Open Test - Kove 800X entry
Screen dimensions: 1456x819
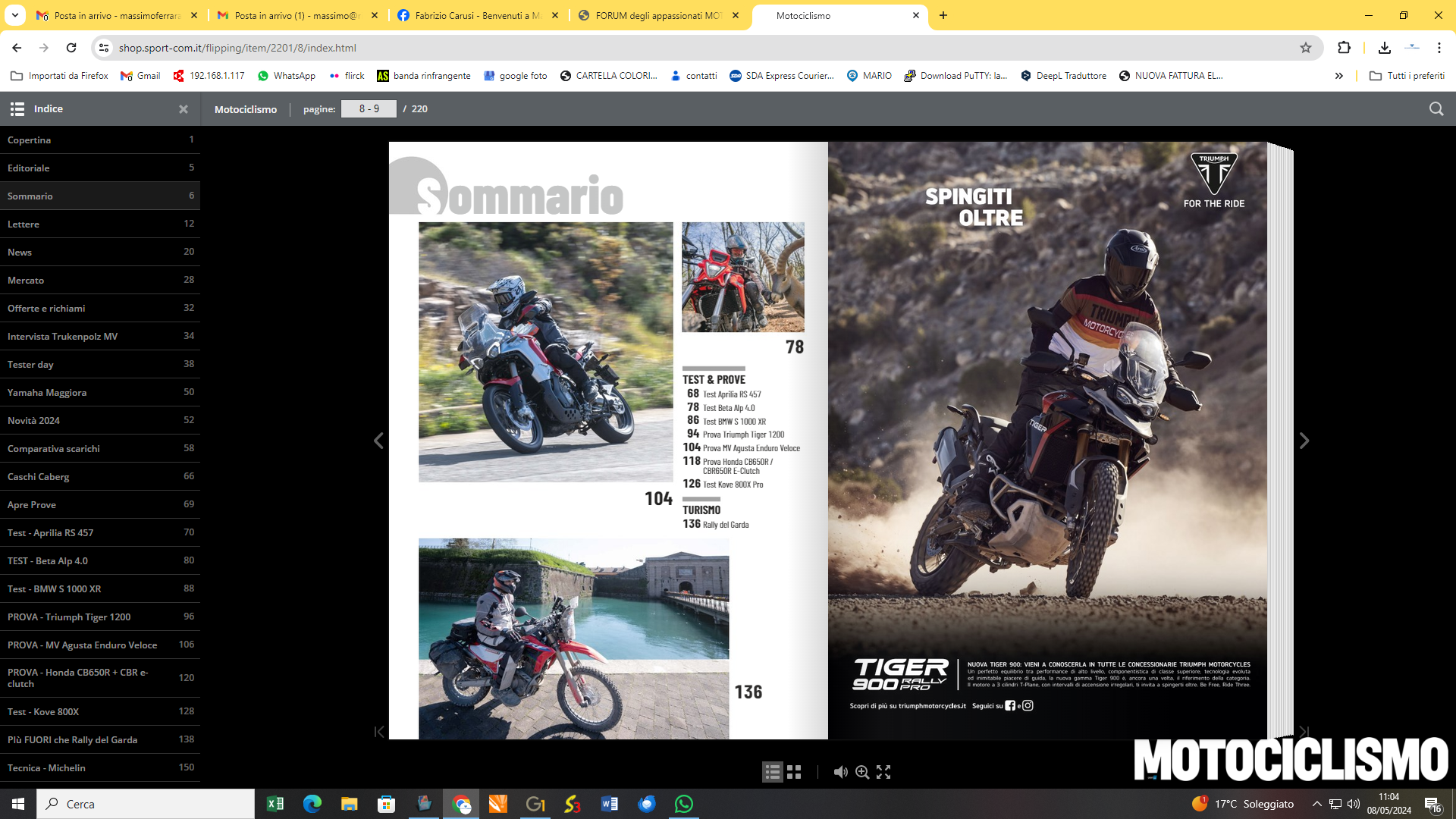pos(100,711)
